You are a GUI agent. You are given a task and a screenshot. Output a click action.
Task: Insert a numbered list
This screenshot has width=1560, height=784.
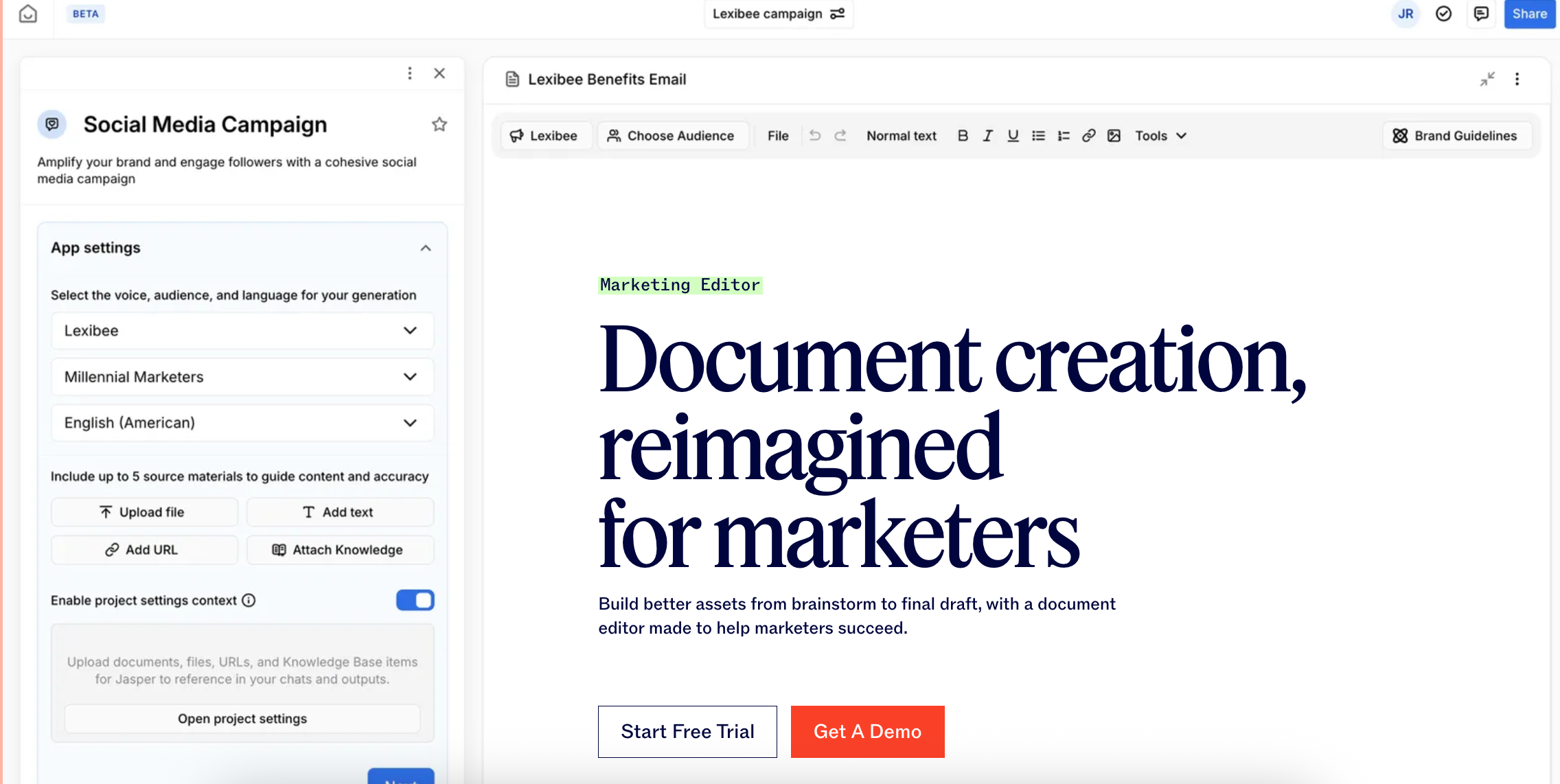click(x=1064, y=136)
